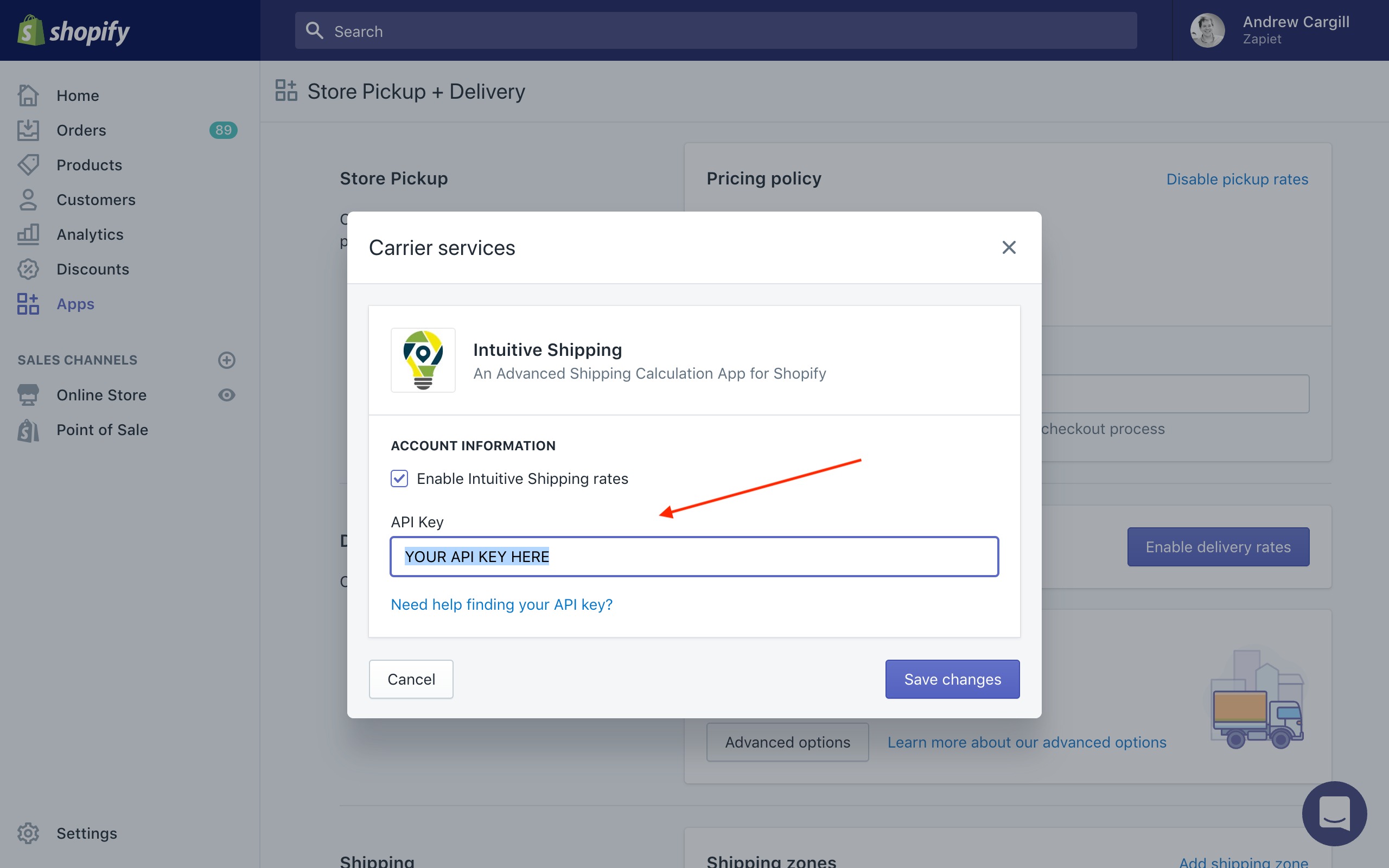Screen dimensions: 1389x868
Task: Click the Customers person icon
Action: [x=28, y=200]
